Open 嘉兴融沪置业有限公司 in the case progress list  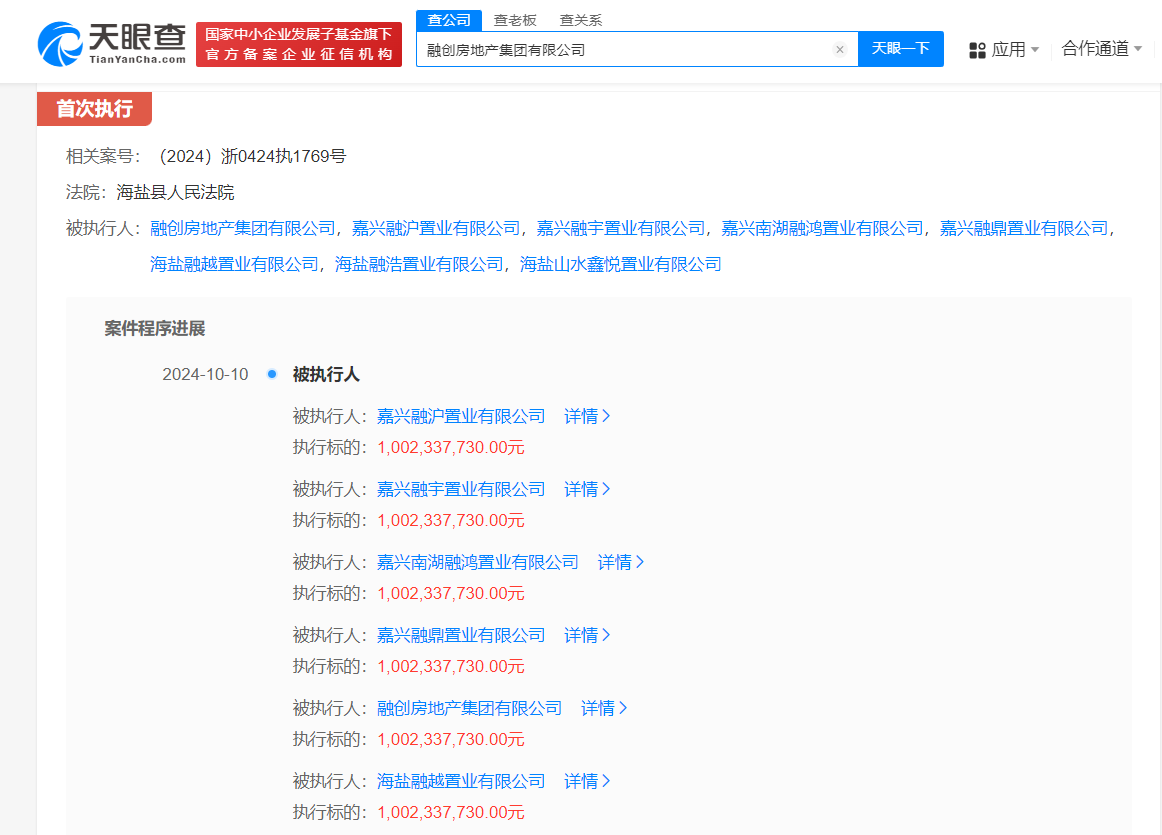click(x=461, y=416)
